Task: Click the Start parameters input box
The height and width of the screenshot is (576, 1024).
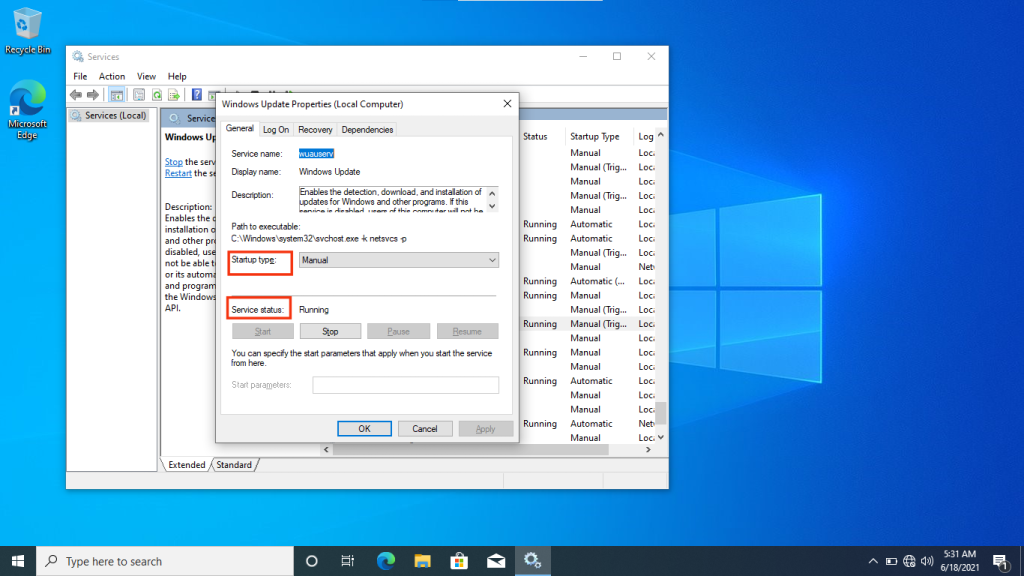Action: coord(406,385)
